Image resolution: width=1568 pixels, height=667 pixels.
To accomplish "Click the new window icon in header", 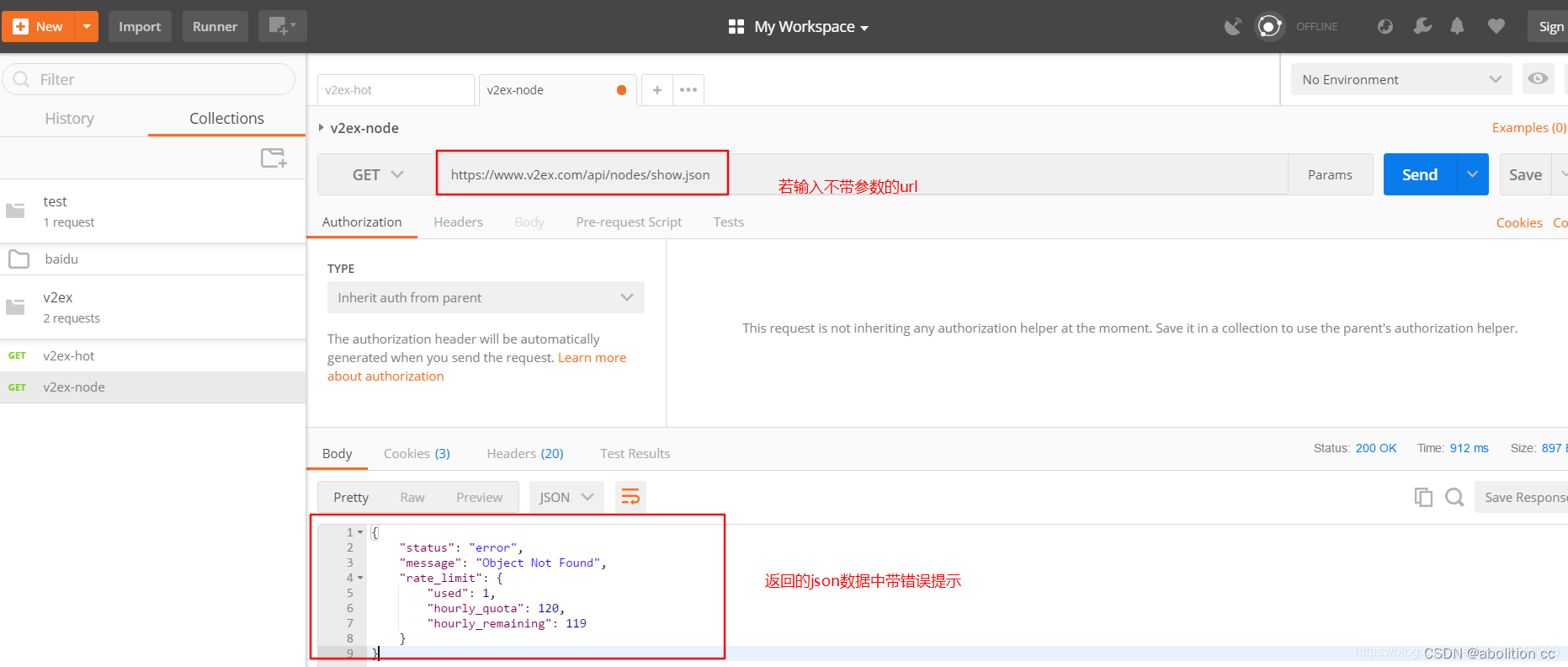I will click(x=282, y=26).
